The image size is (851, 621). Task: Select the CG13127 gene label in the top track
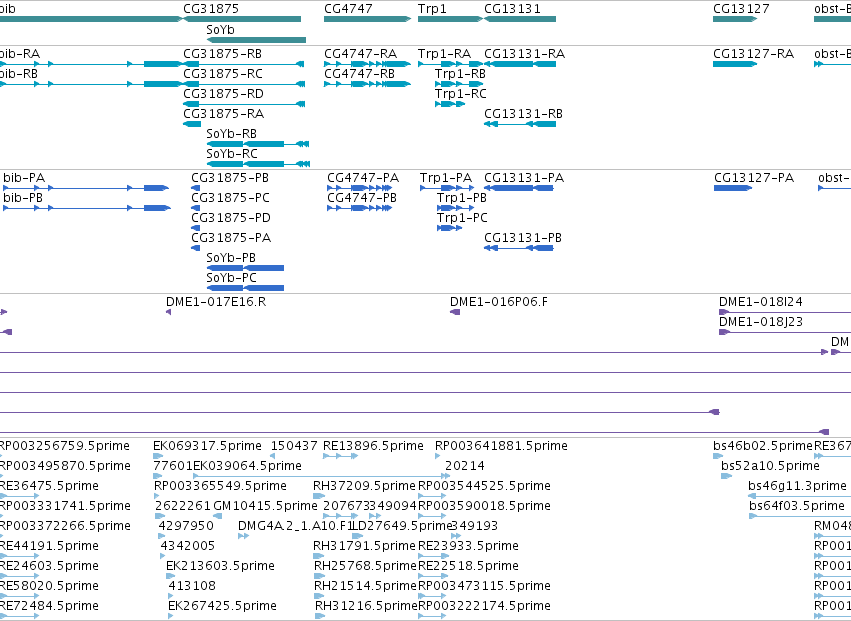pos(741,9)
